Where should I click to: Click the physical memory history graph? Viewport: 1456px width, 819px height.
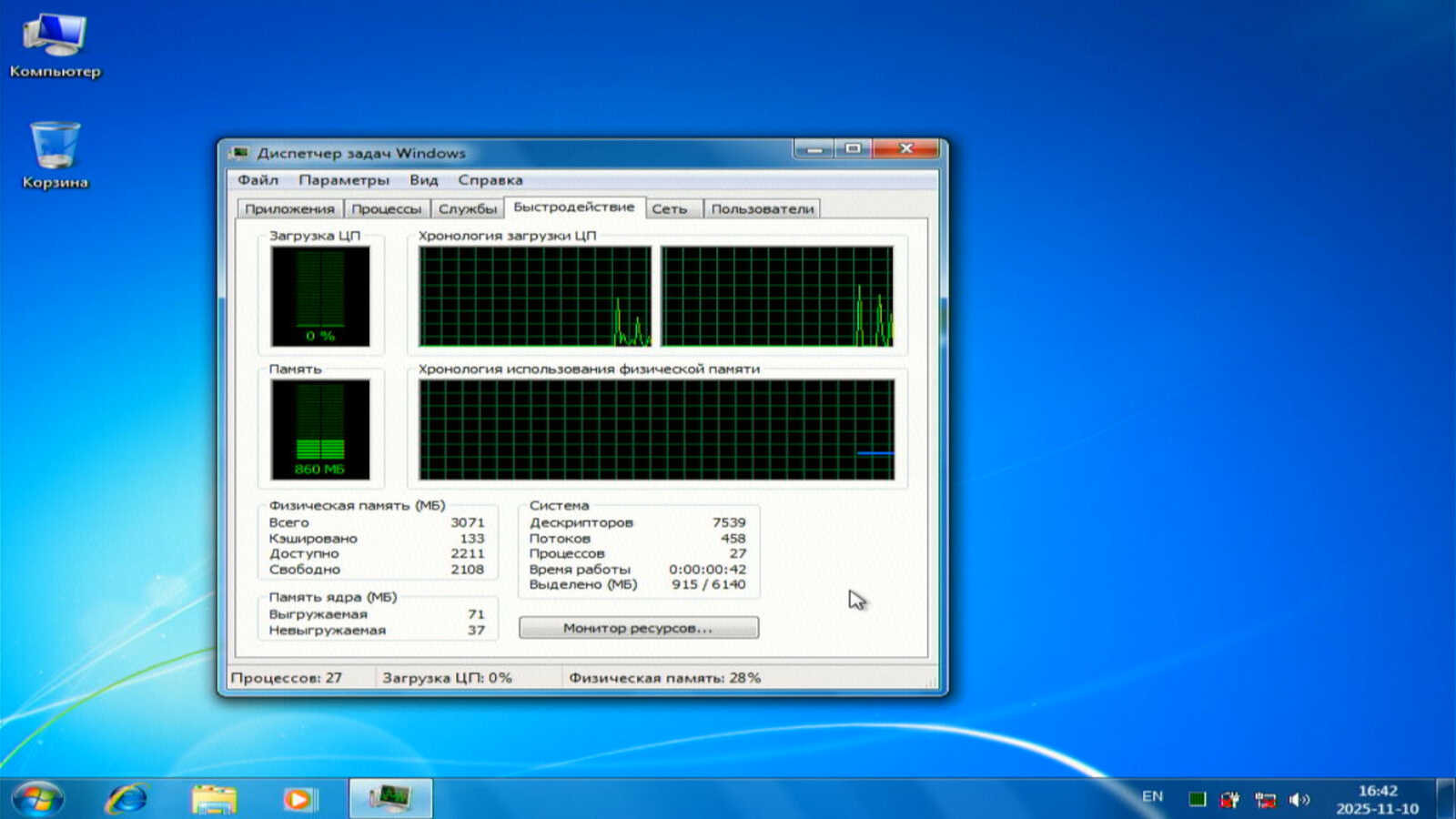[656, 430]
